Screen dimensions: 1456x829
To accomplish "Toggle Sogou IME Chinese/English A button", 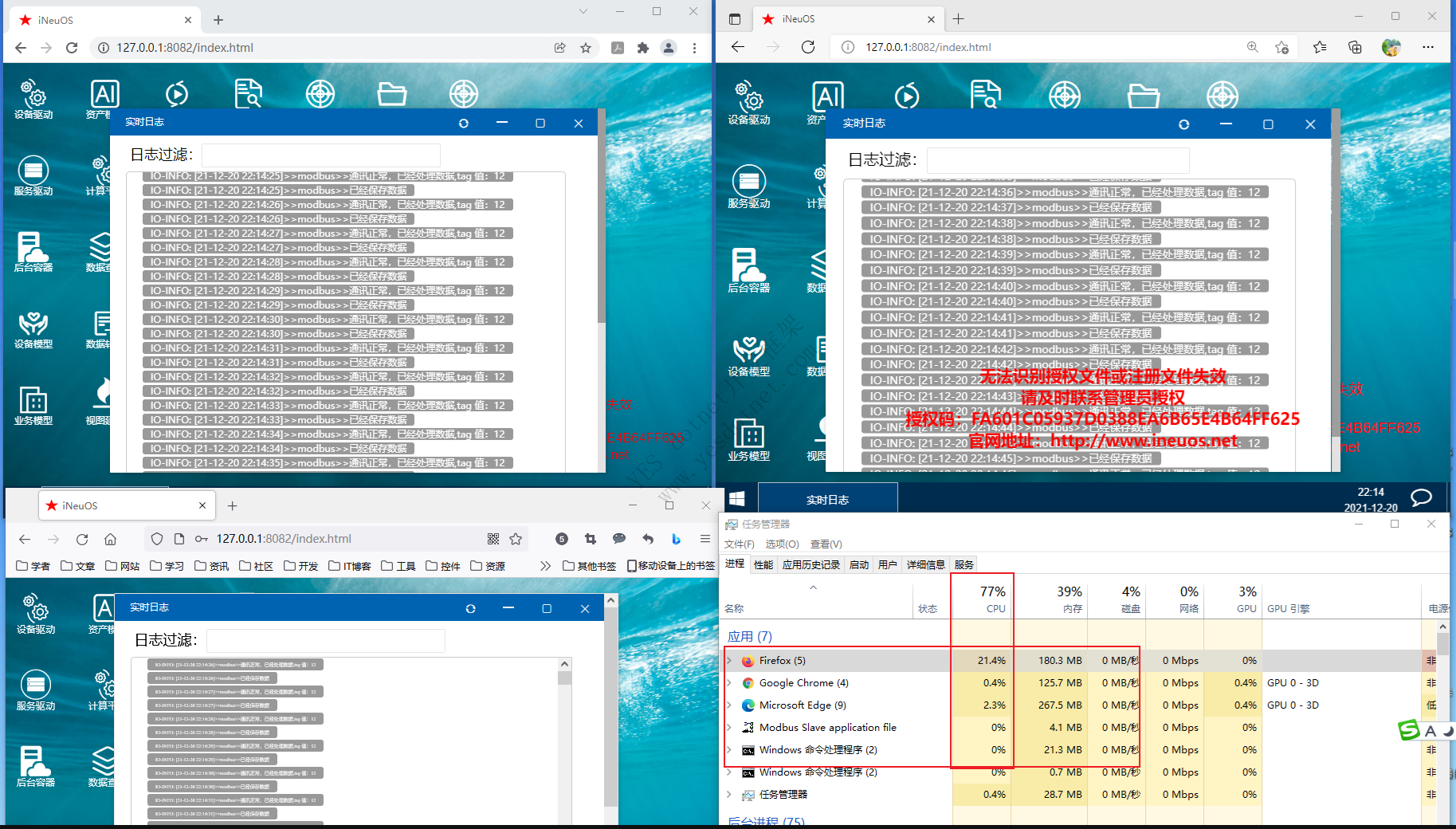I will pyautogui.click(x=1430, y=731).
